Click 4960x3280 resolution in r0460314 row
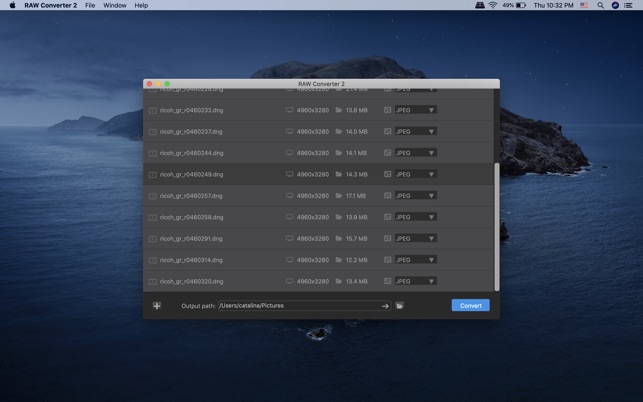The width and height of the screenshot is (643, 402). coord(313,260)
